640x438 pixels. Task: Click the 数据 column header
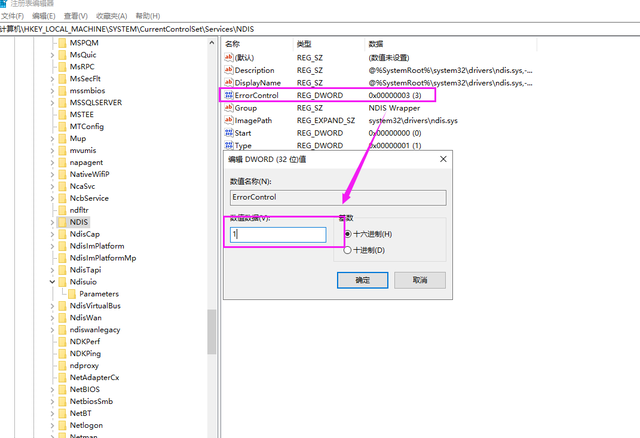(450, 44)
